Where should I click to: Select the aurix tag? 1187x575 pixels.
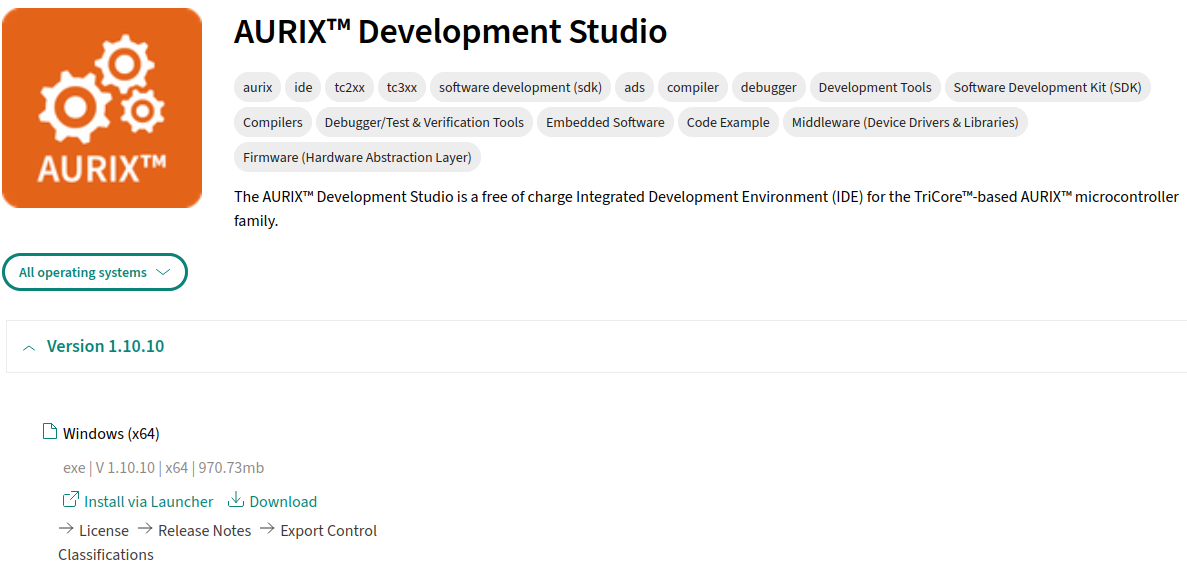(x=257, y=87)
